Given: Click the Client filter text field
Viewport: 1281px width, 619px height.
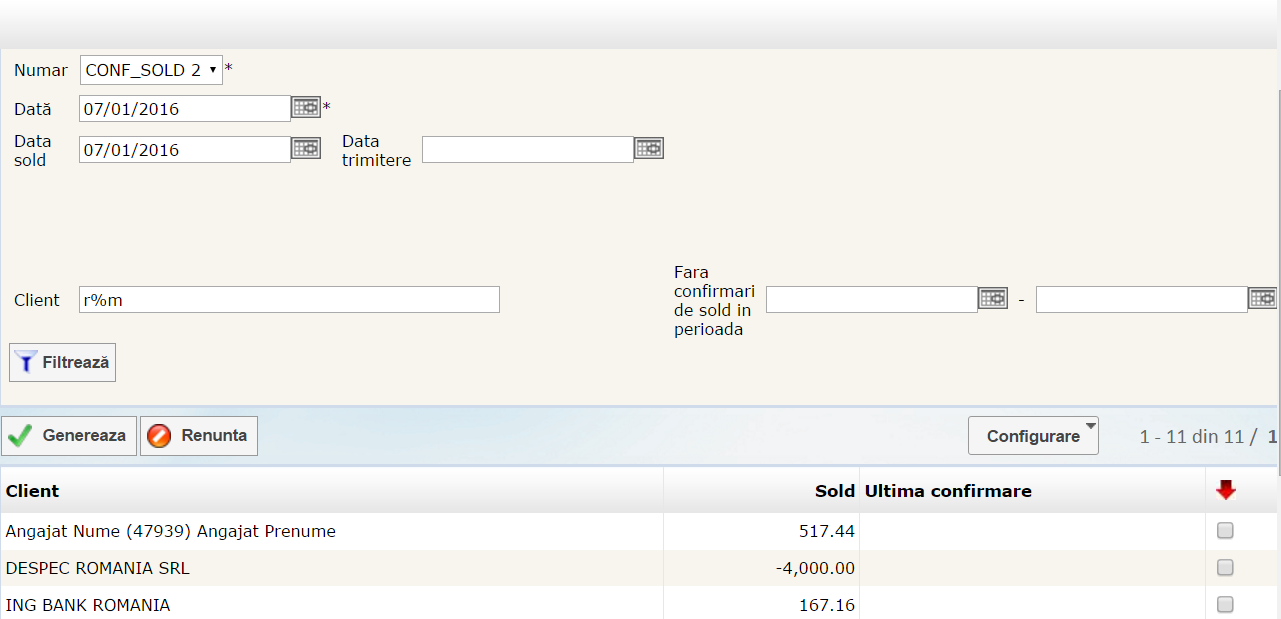Looking at the screenshot, I should click(x=289, y=300).
